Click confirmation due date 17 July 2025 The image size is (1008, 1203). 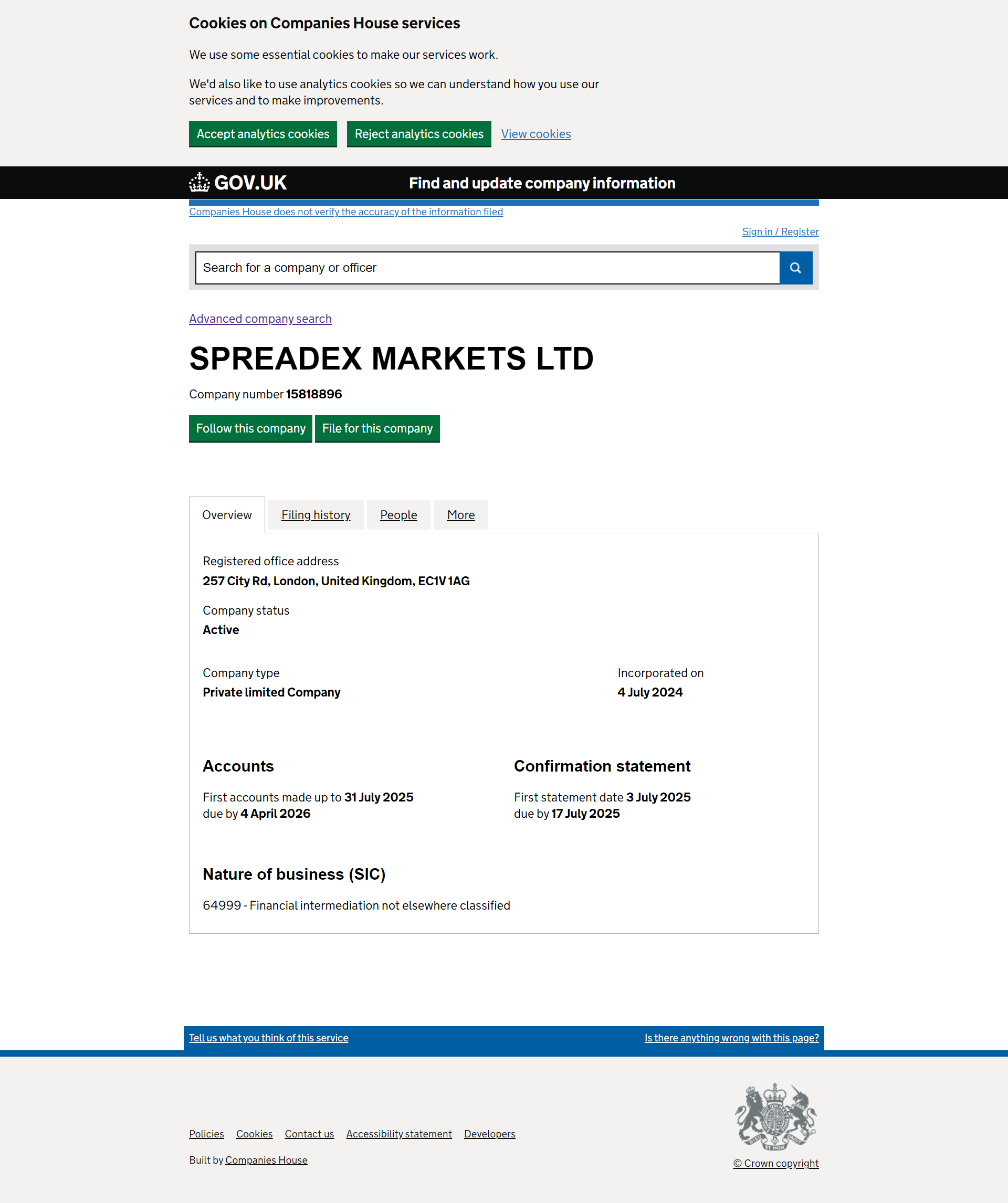coord(586,814)
